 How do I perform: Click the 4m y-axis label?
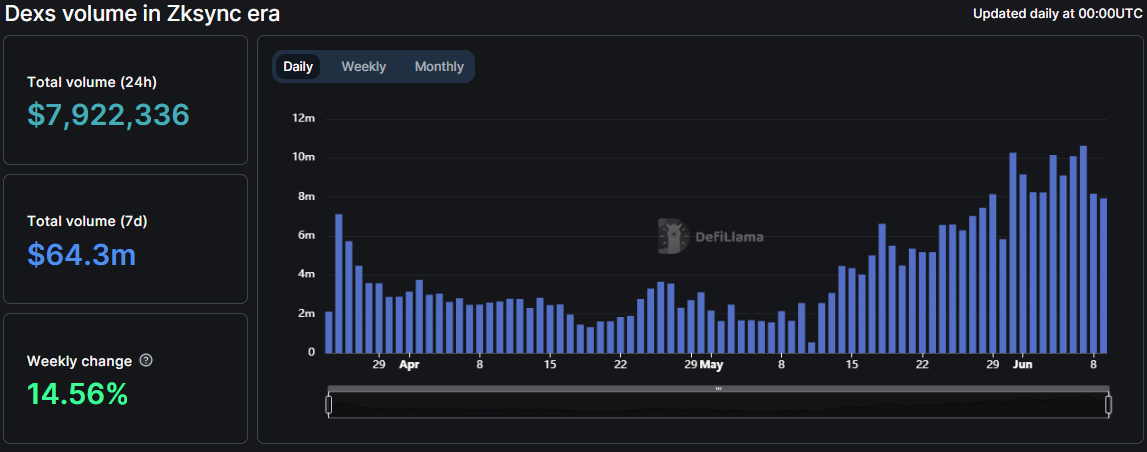coord(307,274)
